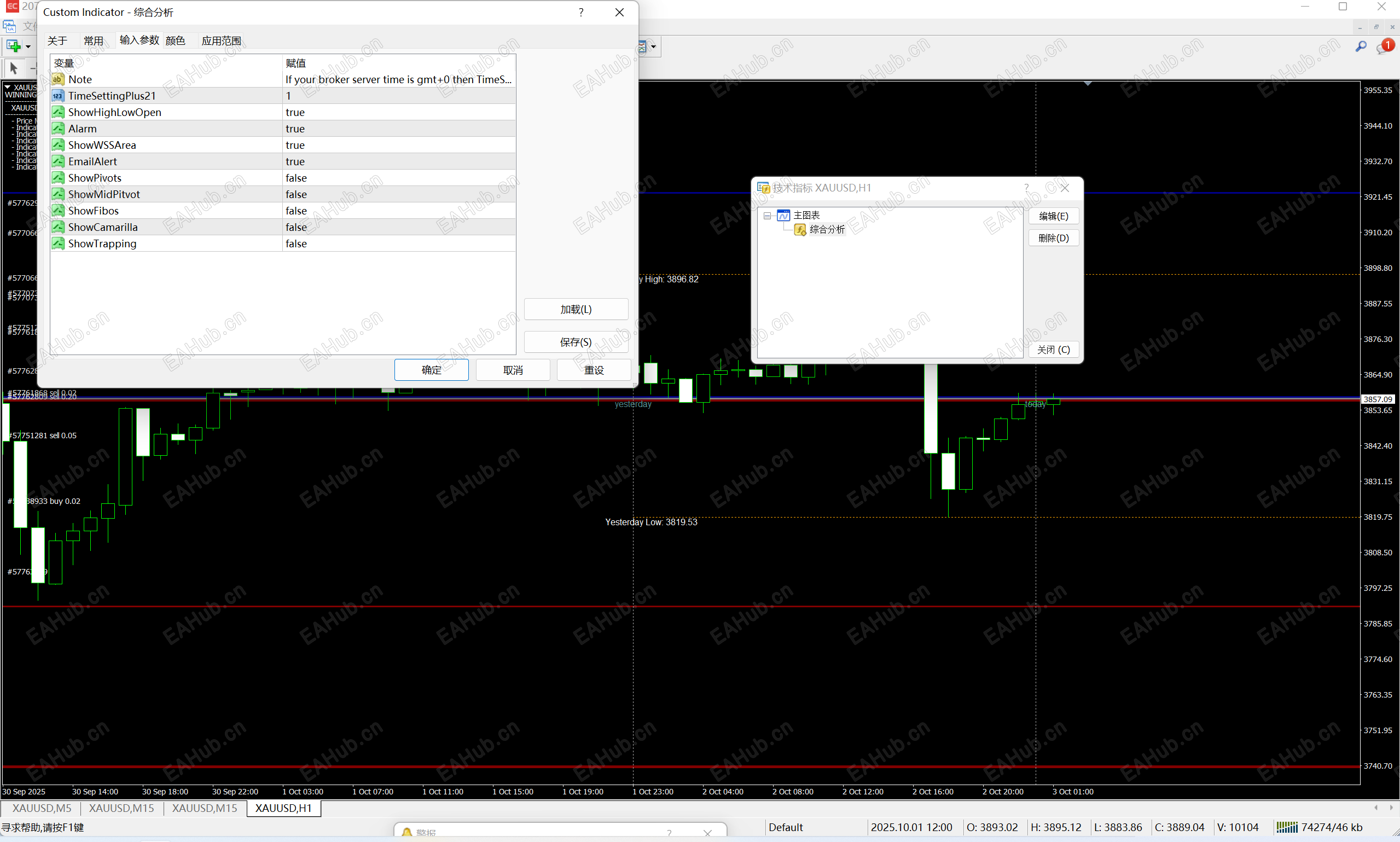Click the 确定 button
Image resolution: width=1400 pixels, height=842 pixels.
click(x=431, y=370)
